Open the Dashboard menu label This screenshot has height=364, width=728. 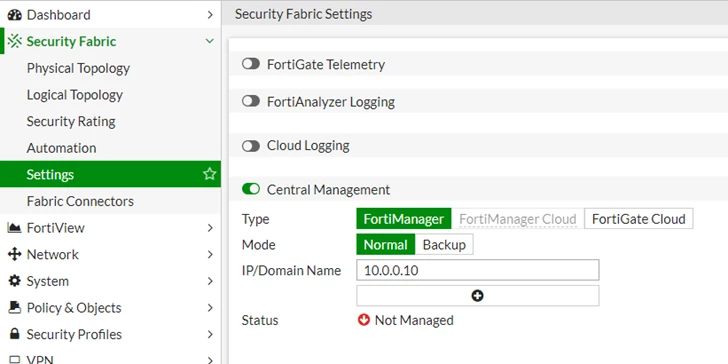[58, 15]
